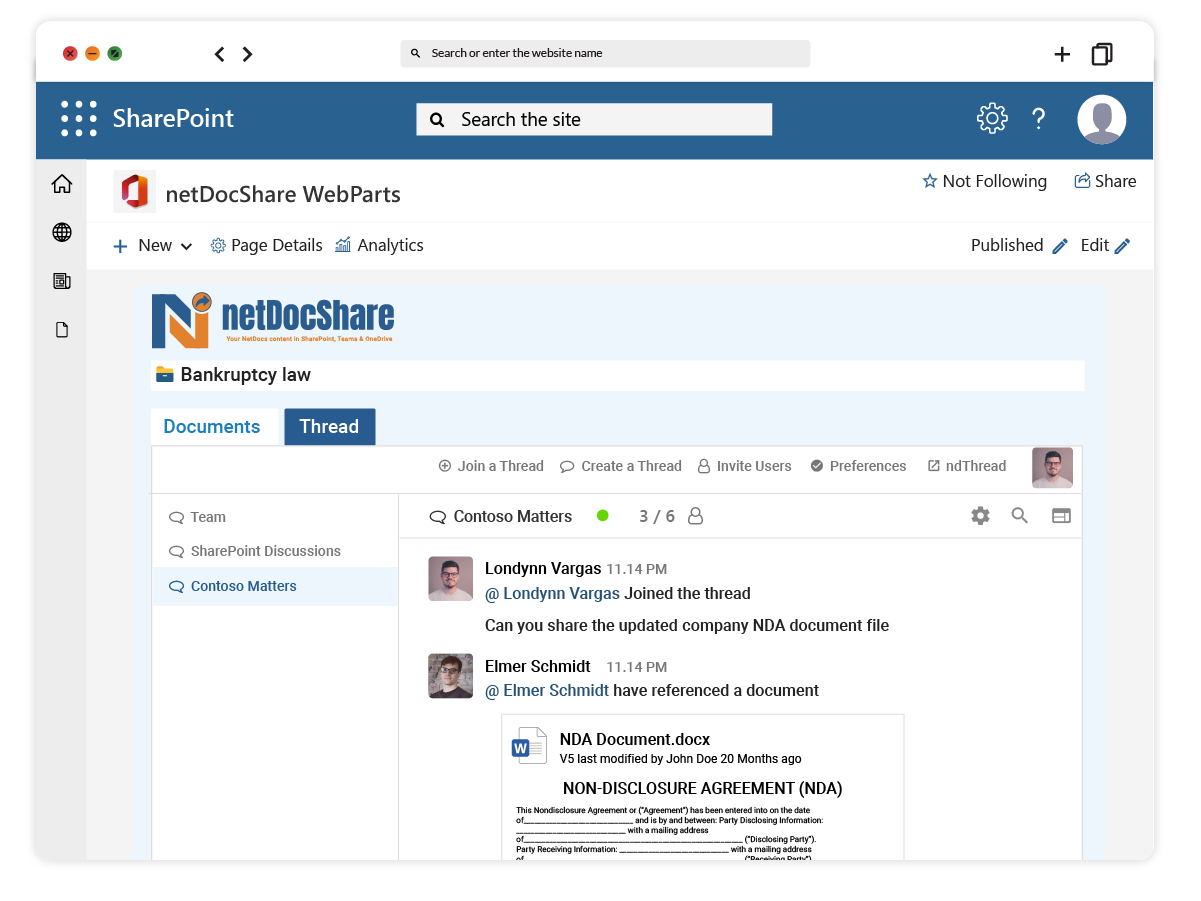Open the globe sites icon in left rail
Viewport: 1201px width, 901px height.
(x=62, y=233)
